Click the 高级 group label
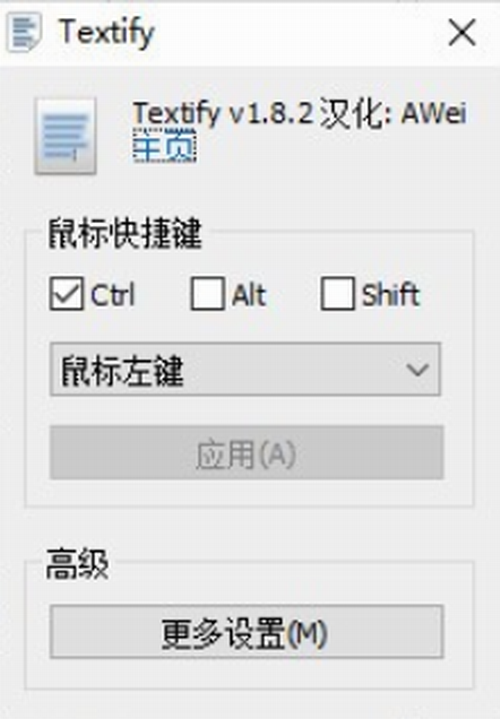 [77, 564]
